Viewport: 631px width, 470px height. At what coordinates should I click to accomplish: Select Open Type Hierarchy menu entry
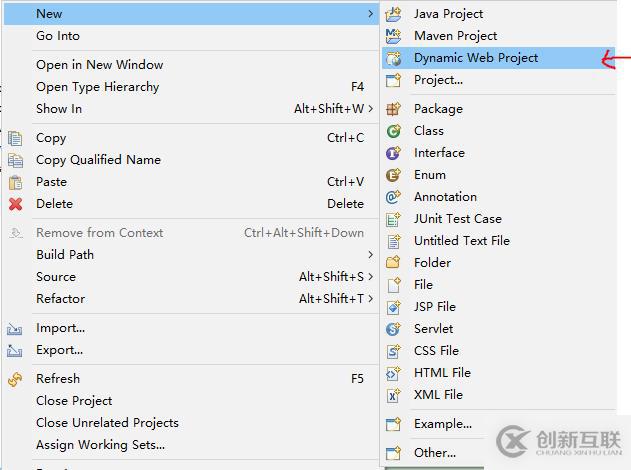97,87
